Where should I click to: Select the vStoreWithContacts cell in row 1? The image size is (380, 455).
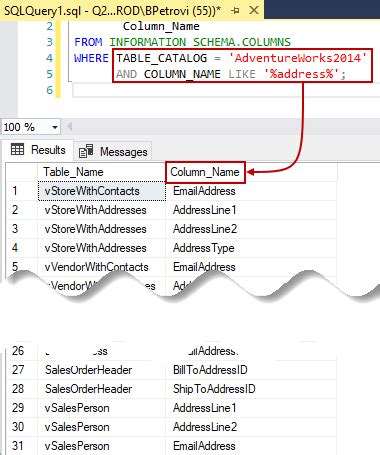tap(102, 191)
